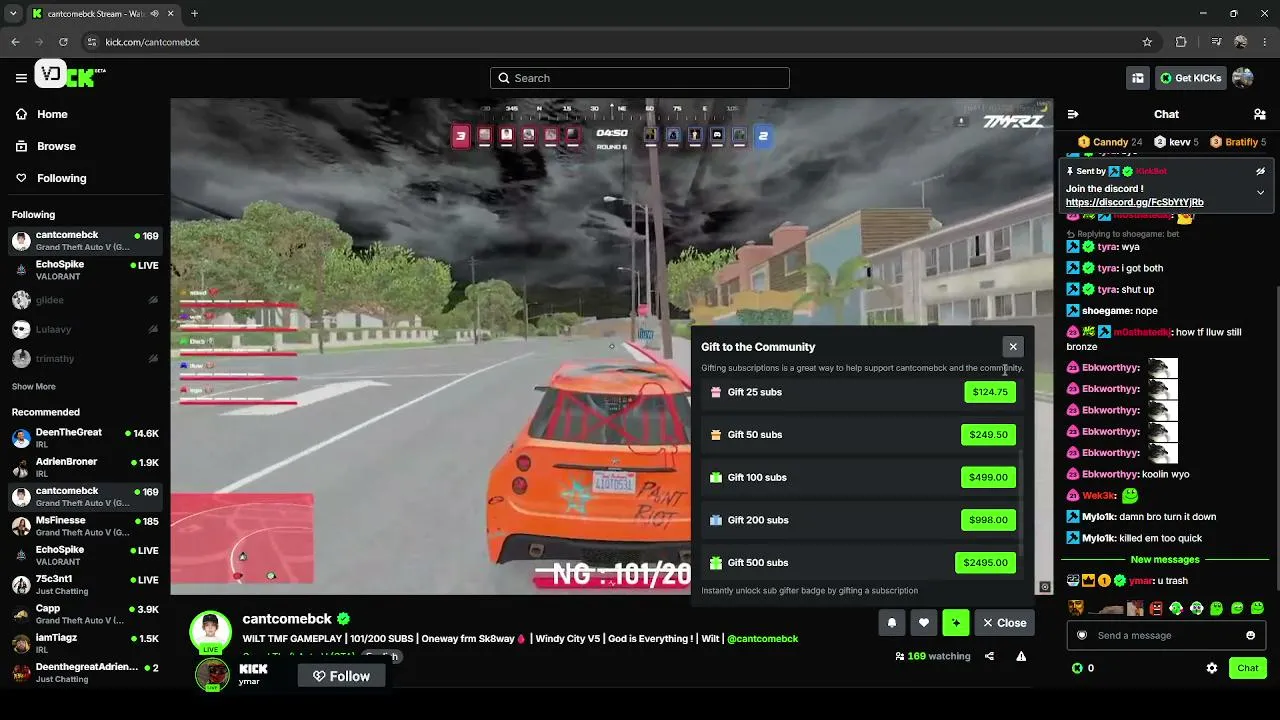Click the Send a message field
This screenshot has width=1280, height=720.
tap(1166, 635)
